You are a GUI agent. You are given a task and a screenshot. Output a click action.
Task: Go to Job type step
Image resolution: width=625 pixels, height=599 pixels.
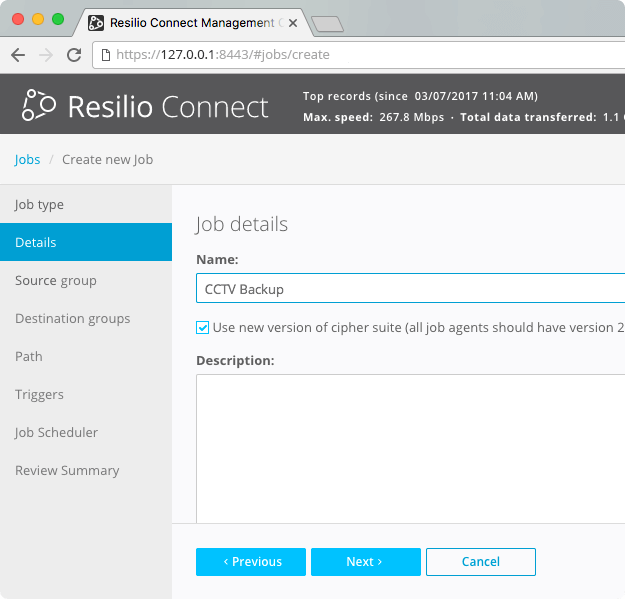tap(86, 204)
